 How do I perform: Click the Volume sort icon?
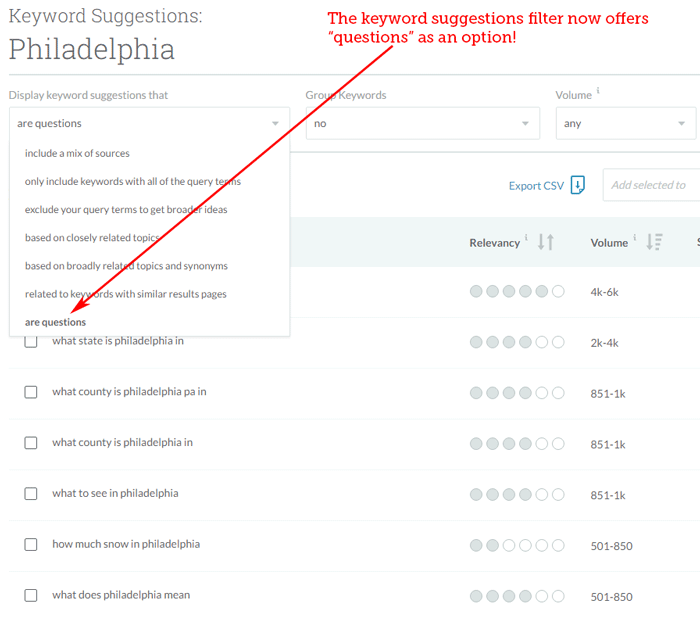tap(655, 242)
